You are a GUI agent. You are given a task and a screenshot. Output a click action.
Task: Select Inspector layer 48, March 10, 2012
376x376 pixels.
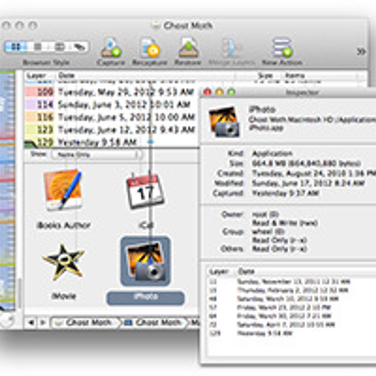pos(291,299)
